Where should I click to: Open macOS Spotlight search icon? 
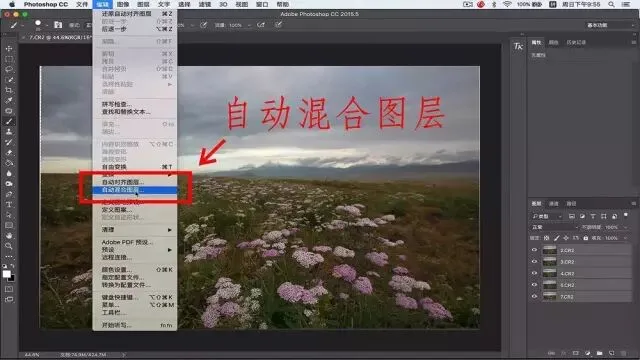point(611,4)
